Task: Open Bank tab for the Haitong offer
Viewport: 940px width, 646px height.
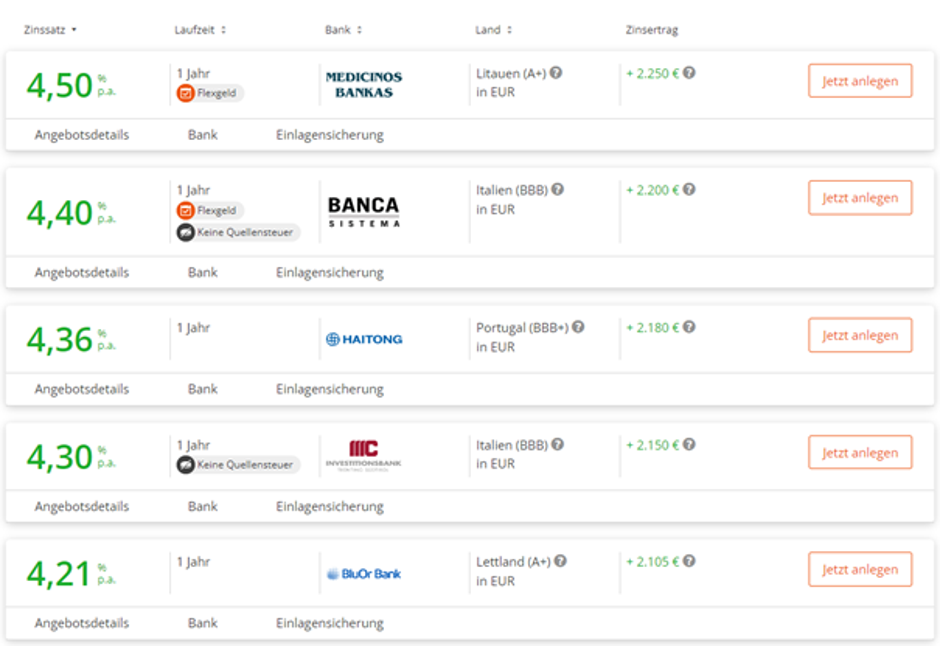Action: click(x=203, y=389)
